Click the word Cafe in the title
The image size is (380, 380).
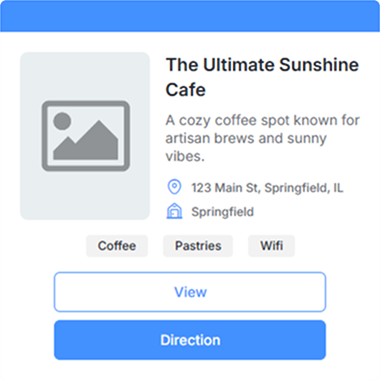[186, 90]
